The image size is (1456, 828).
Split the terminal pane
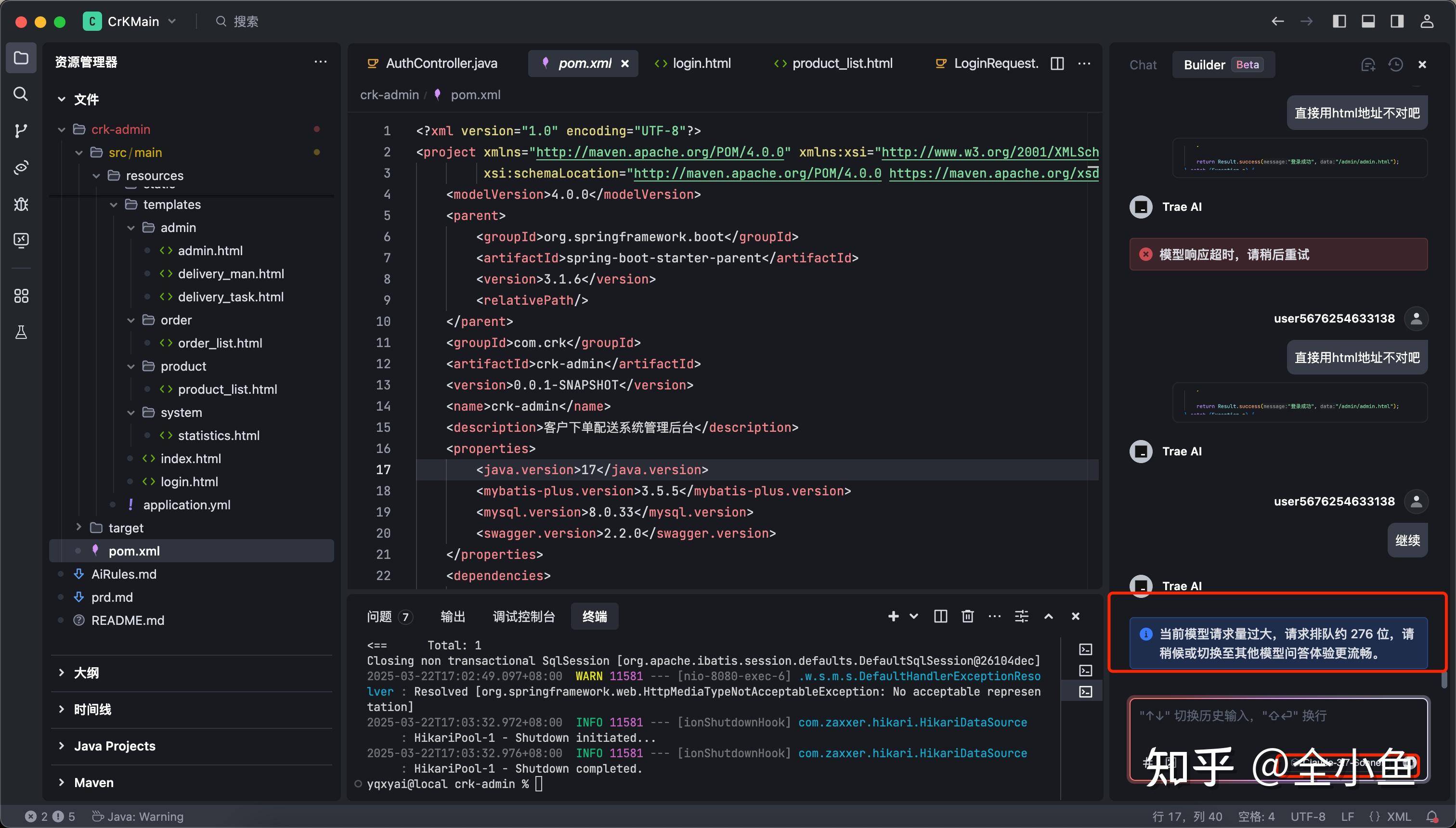941,616
